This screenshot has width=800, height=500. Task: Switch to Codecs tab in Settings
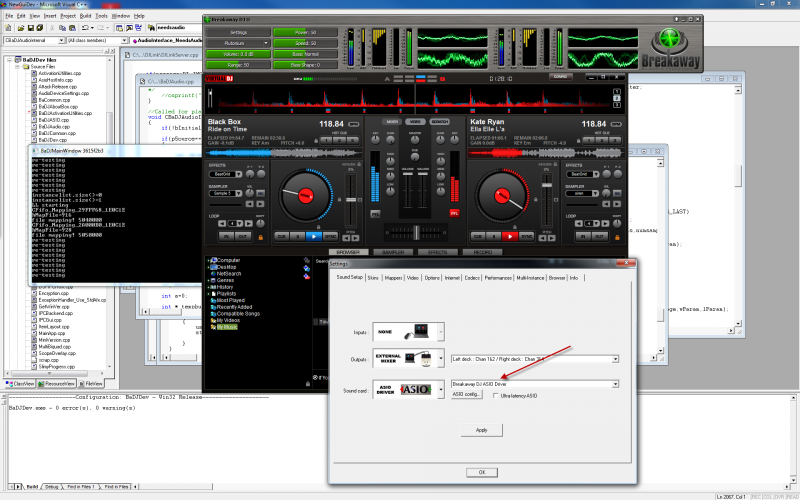tap(472, 278)
